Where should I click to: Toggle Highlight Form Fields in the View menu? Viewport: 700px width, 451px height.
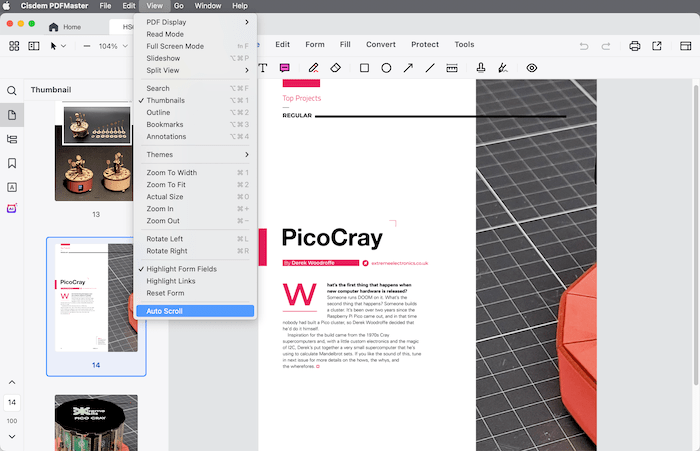[x=181, y=269]
